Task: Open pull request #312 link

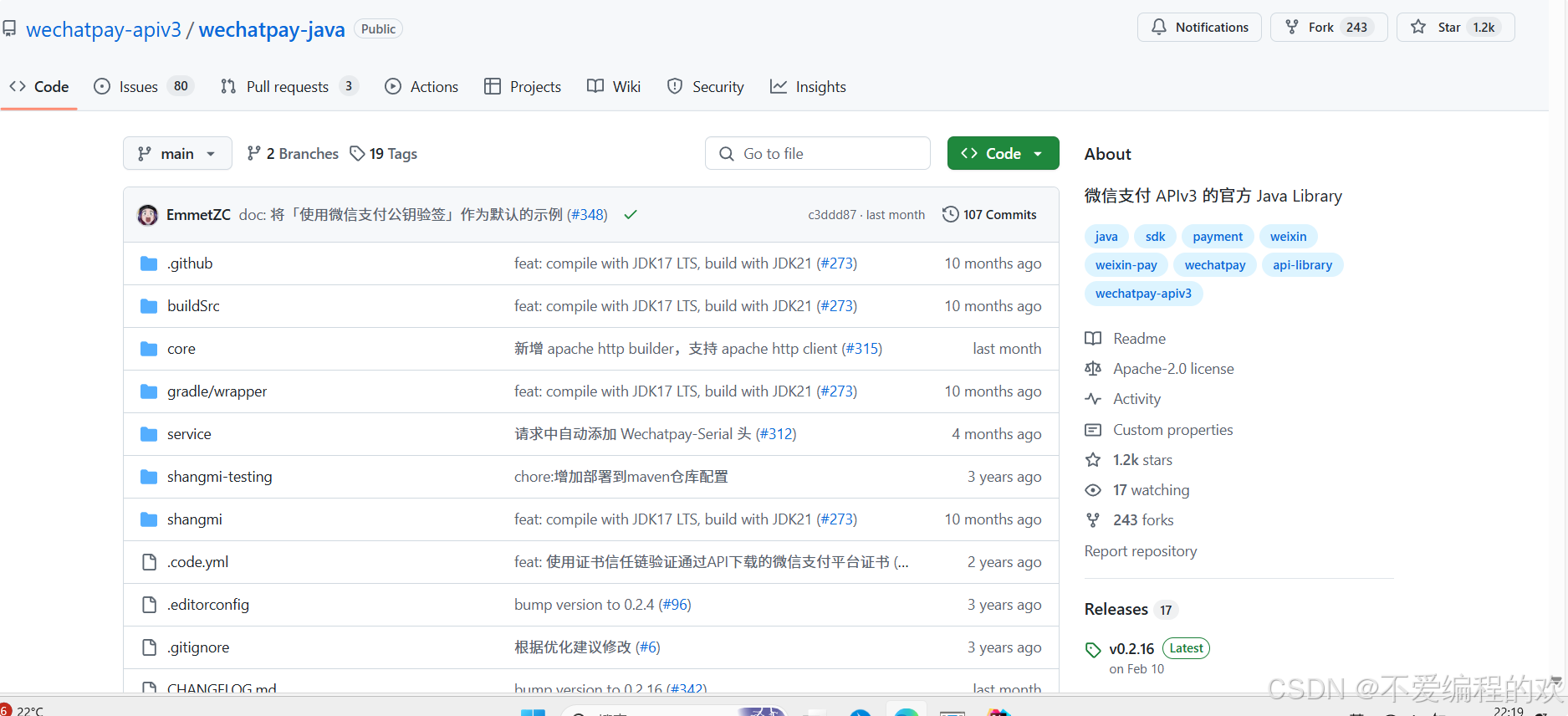Action: (x=776, y=434)
